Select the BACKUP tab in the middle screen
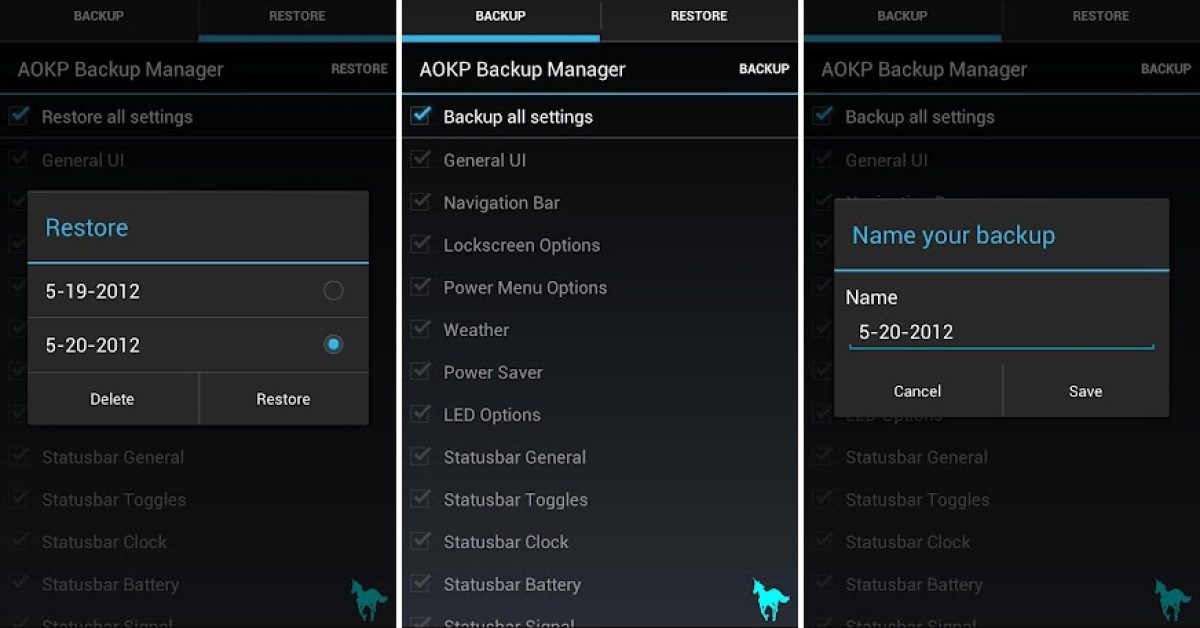Screen dimensions: 1200x628 coord(500,16)
